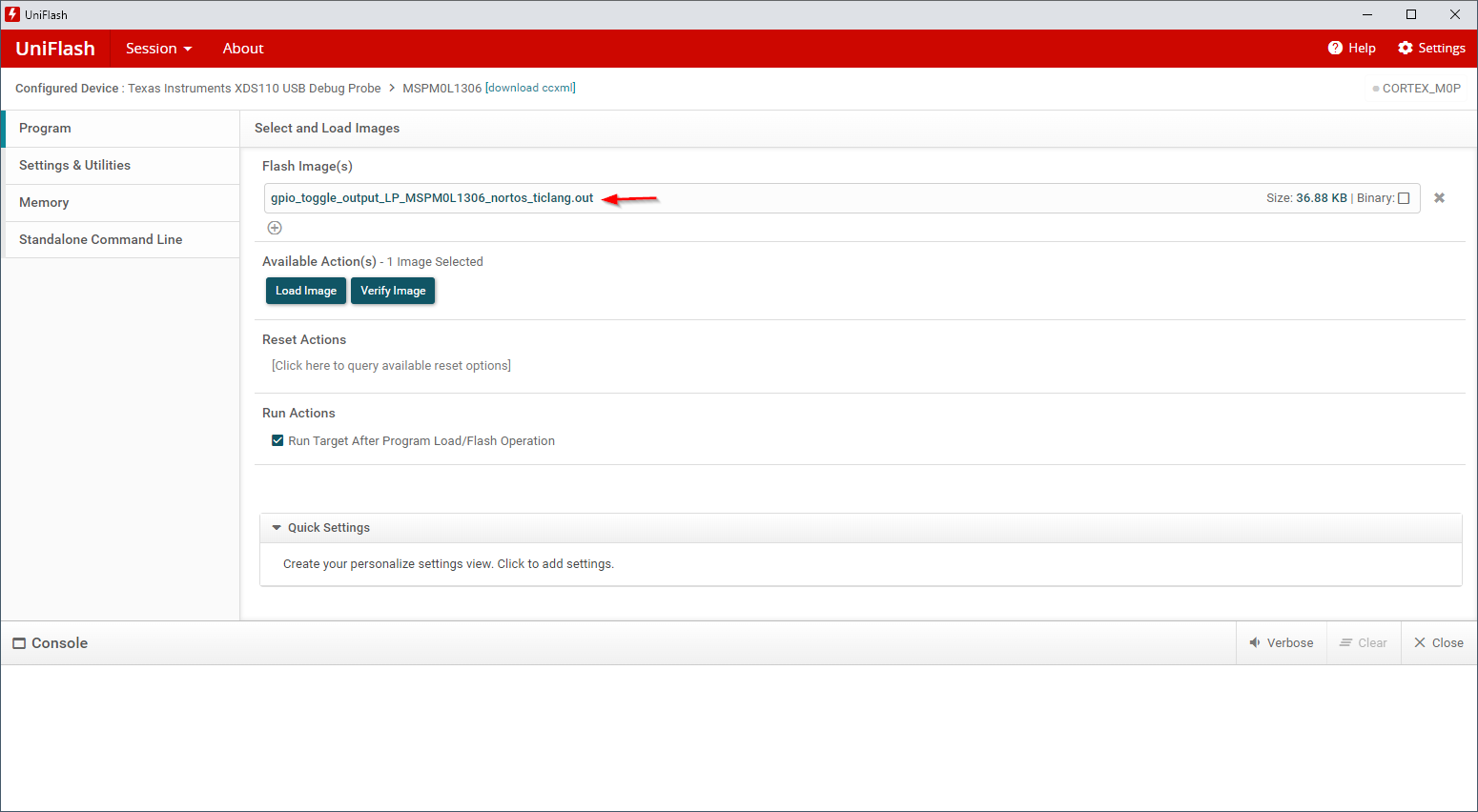Select the Program tab in the sidebar
The width and height of the screenshot is (1478, 812).
121,129
